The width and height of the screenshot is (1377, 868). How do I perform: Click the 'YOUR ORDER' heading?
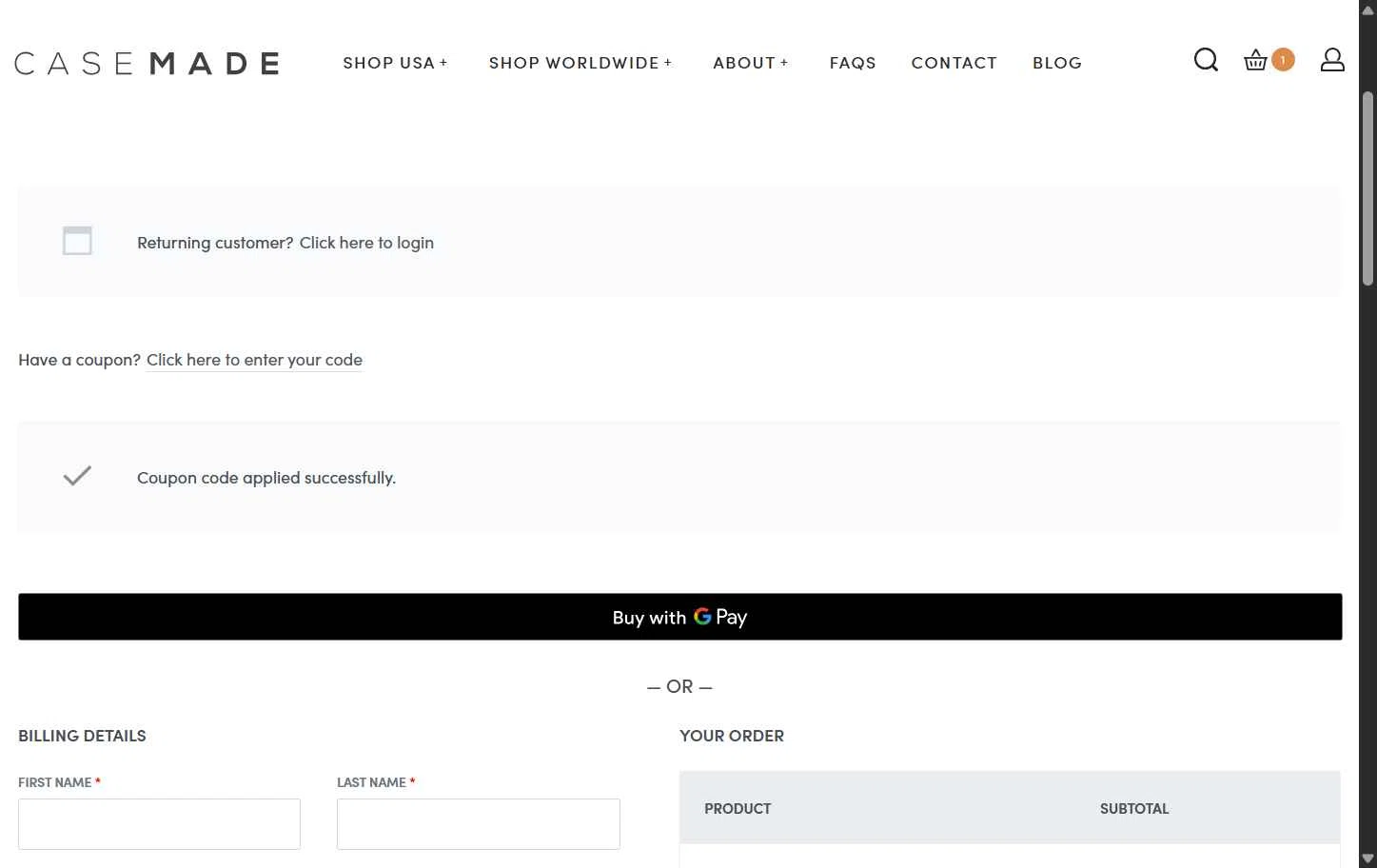732,736
